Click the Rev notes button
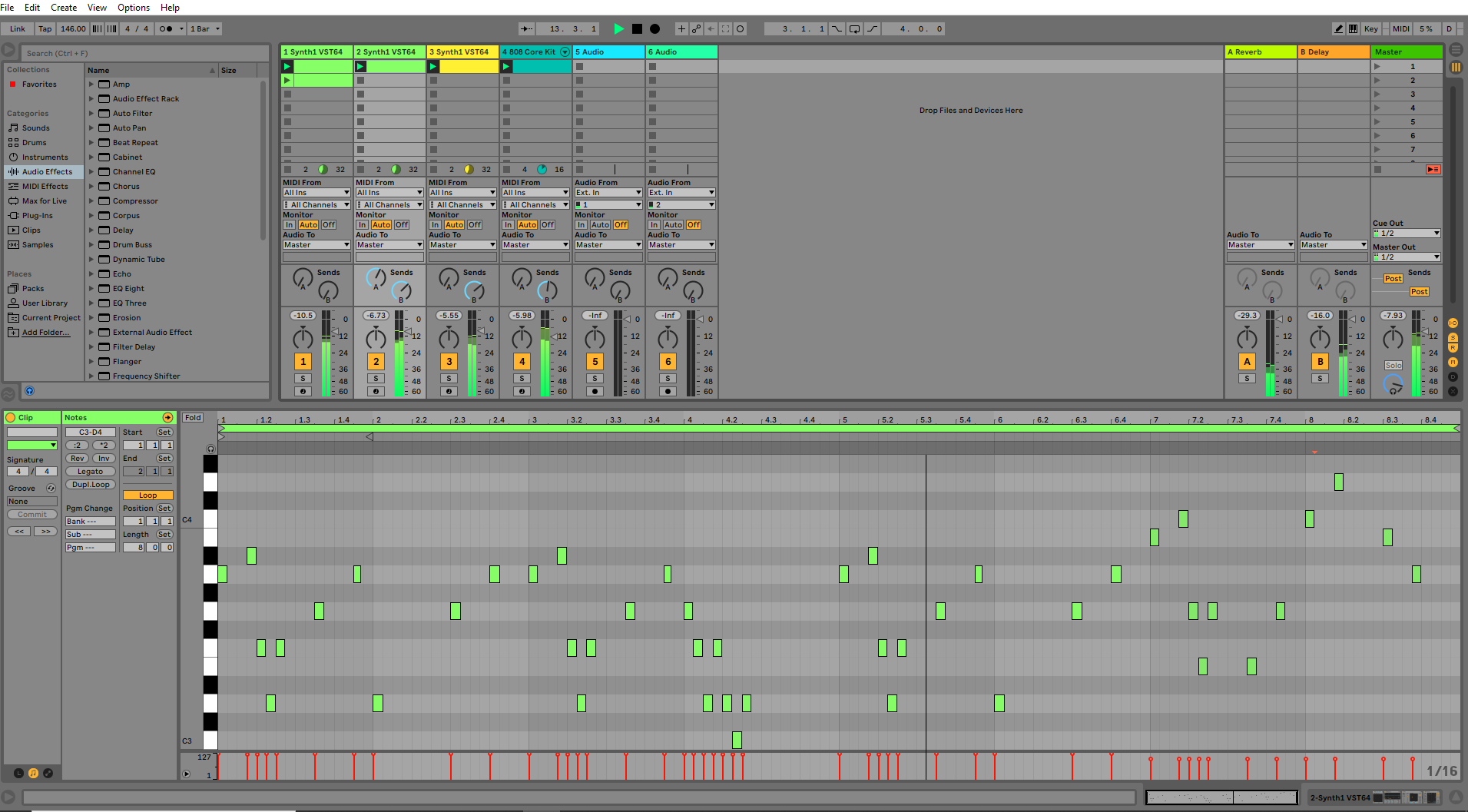The height and width of the screenshot is (812, 1468). click(x=77, y=458)
